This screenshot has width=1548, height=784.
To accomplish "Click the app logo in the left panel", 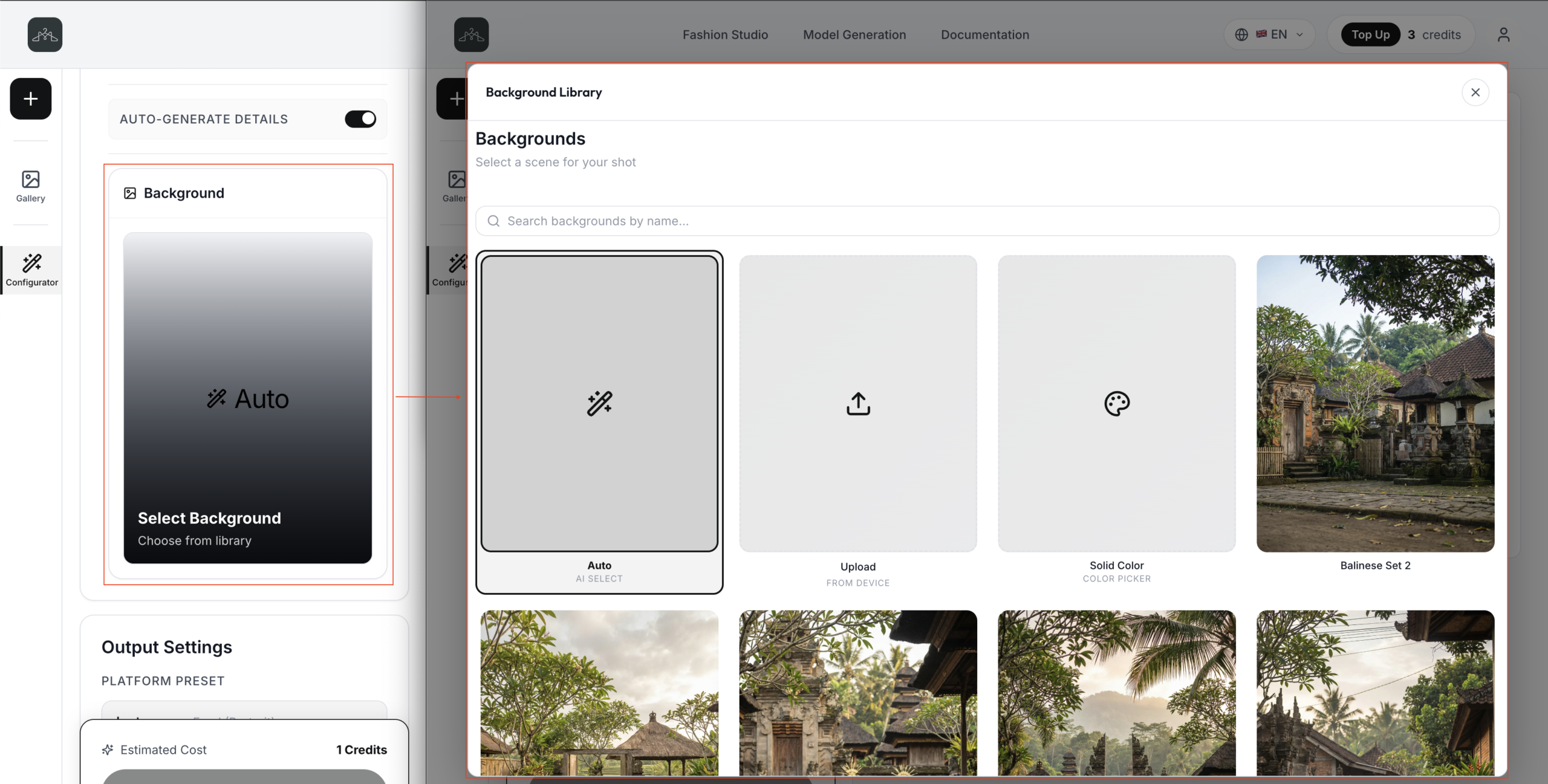I will 45,34.
